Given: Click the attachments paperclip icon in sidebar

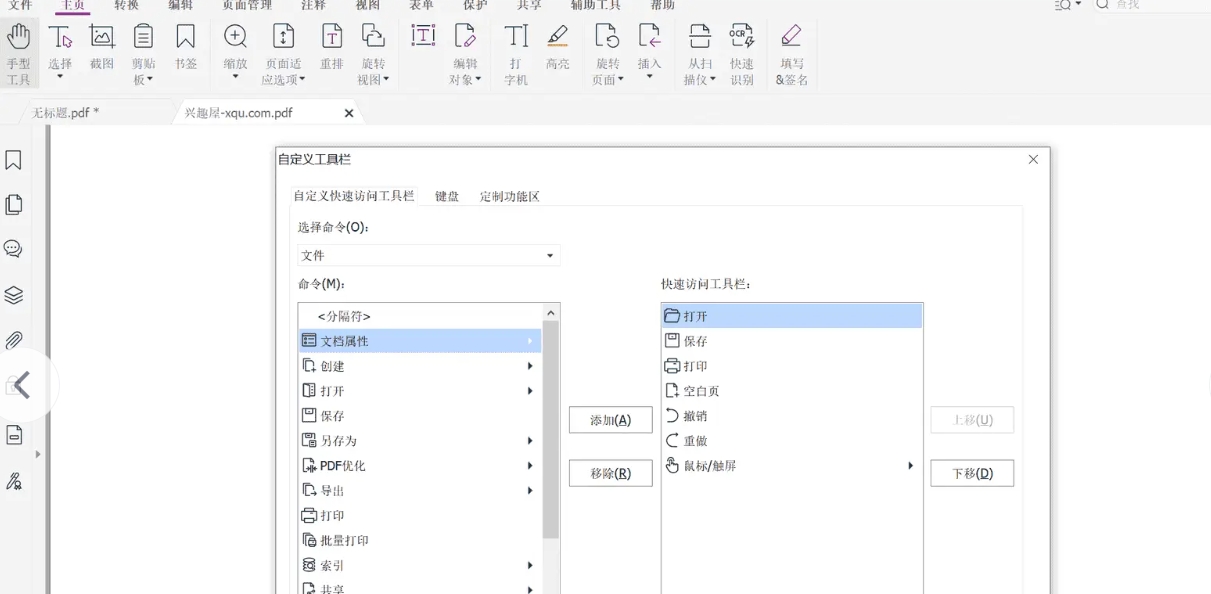Looking at the screenshot, I should point(14,340).
